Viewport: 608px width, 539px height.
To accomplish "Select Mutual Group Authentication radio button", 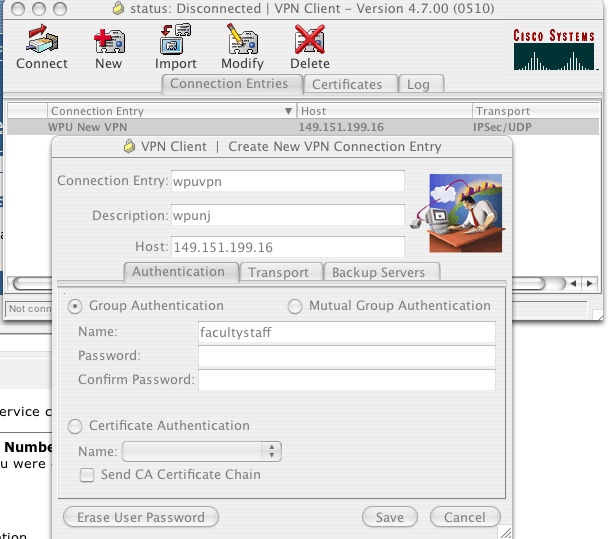I will pos(295,306).
